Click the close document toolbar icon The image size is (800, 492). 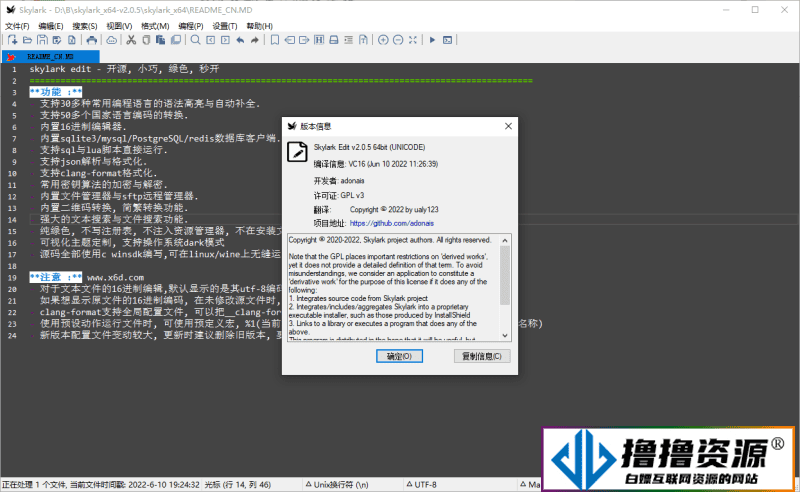coord(72,40)
